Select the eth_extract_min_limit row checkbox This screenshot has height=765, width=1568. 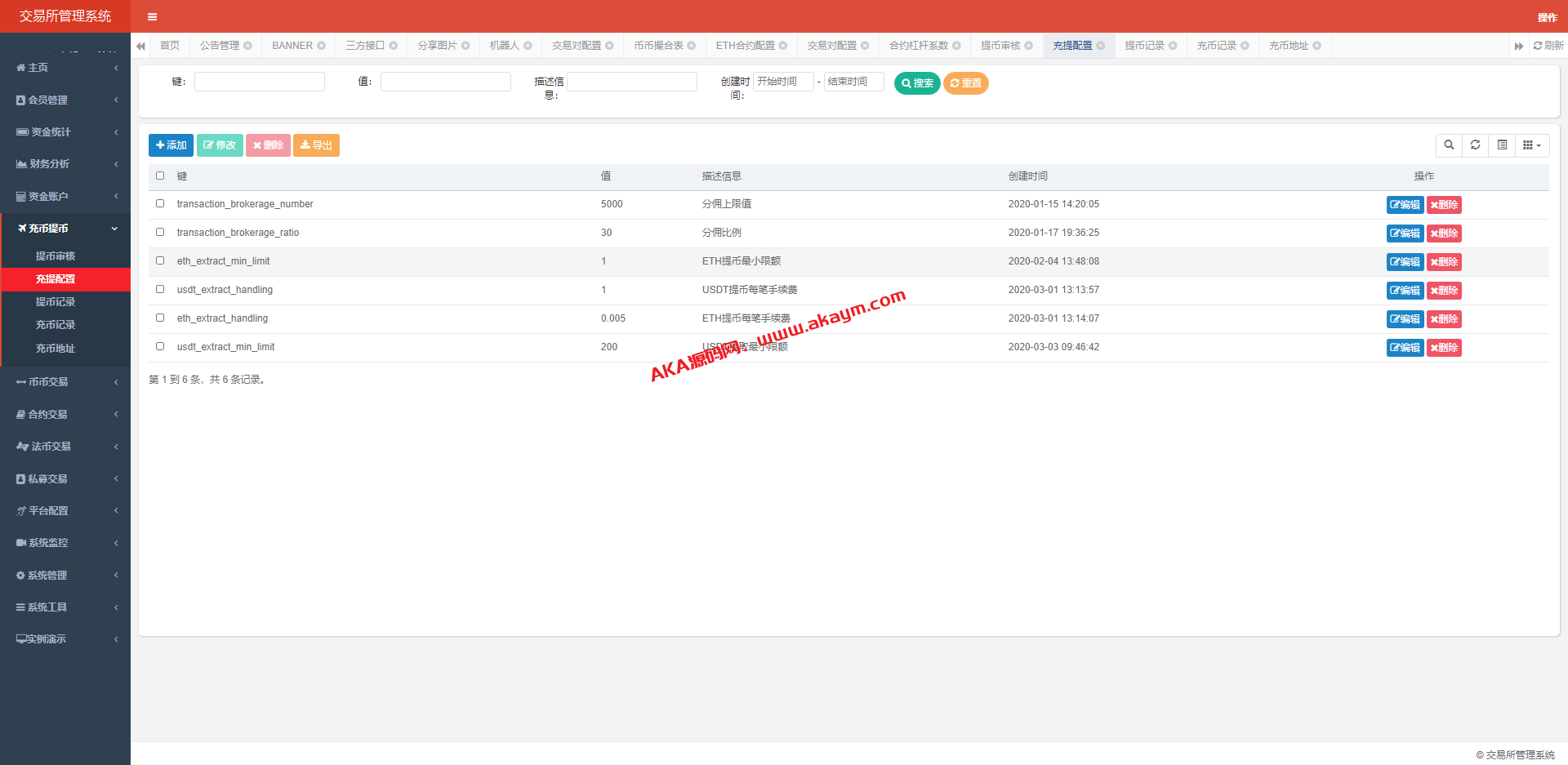pos(160,261)
